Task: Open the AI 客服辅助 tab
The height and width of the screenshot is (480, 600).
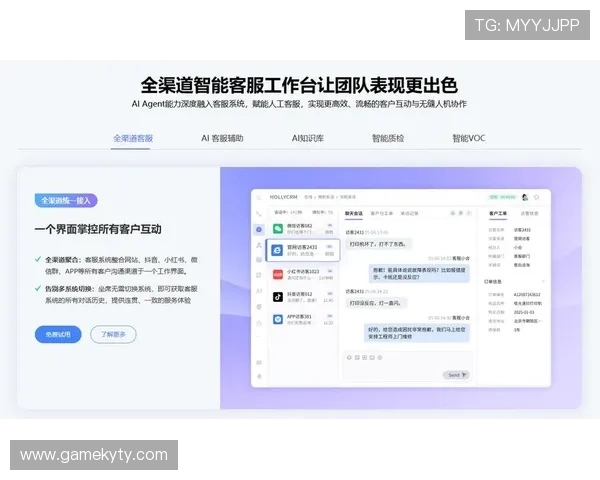Action: pyautogui.click(x=222, y=138)
